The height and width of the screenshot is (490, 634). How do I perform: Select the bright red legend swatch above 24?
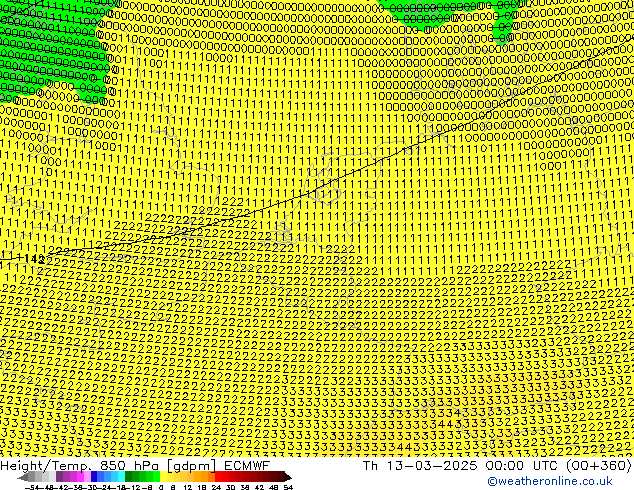(x=218, y=476)
